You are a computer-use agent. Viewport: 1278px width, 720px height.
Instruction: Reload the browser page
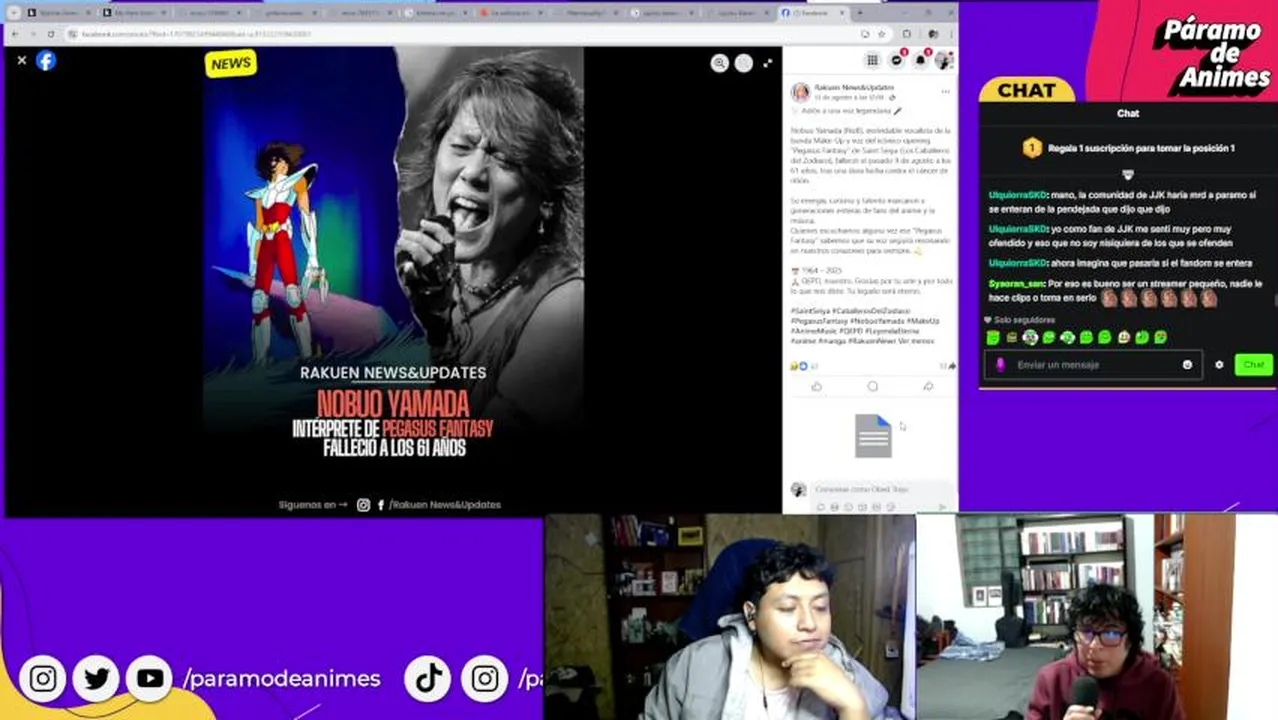tap(50, 34)
